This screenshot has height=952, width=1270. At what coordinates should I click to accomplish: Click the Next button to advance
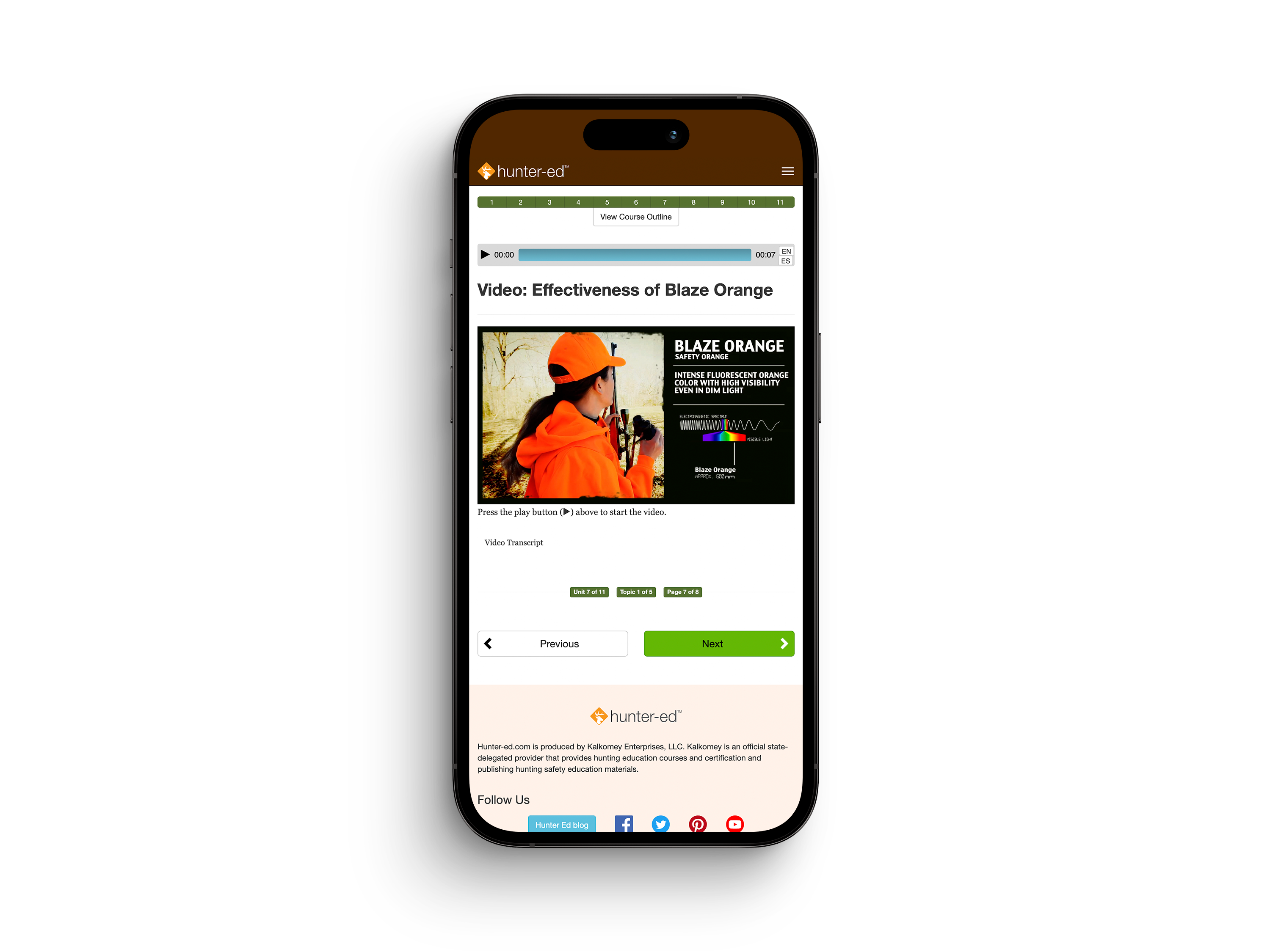[718, 643]
